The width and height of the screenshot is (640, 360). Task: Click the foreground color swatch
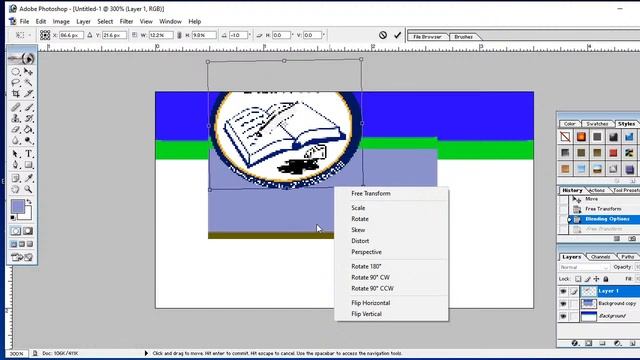click(x=18, y=207)
